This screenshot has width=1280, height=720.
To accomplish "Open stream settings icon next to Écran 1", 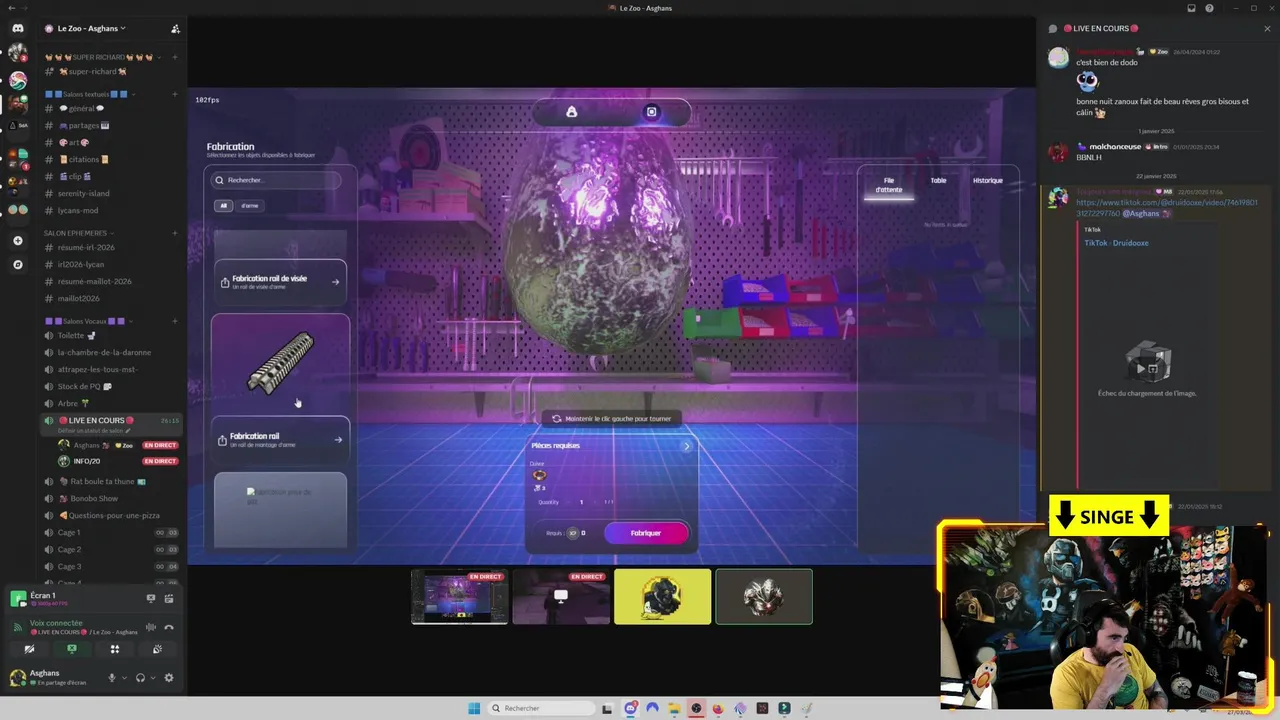I will coord(169,598).
